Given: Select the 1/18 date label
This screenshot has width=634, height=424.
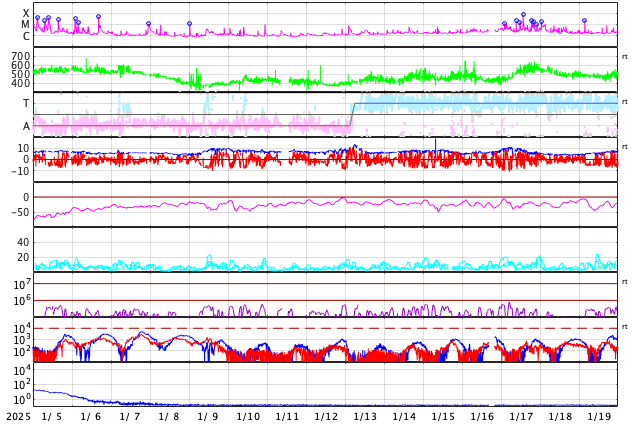Looking at the screenshot, I should click(560, 417).
